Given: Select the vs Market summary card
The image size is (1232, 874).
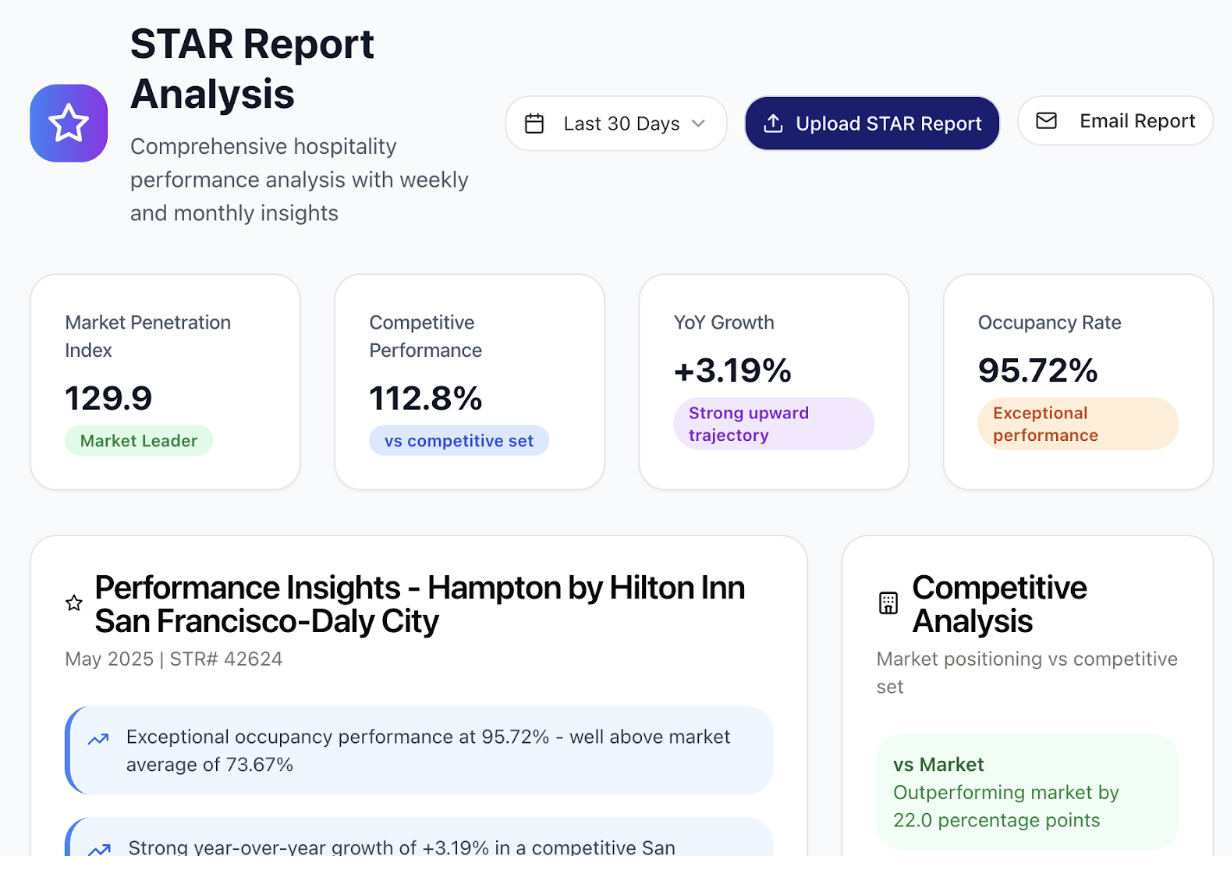Looking at the screenshot, I should 1027,792.
